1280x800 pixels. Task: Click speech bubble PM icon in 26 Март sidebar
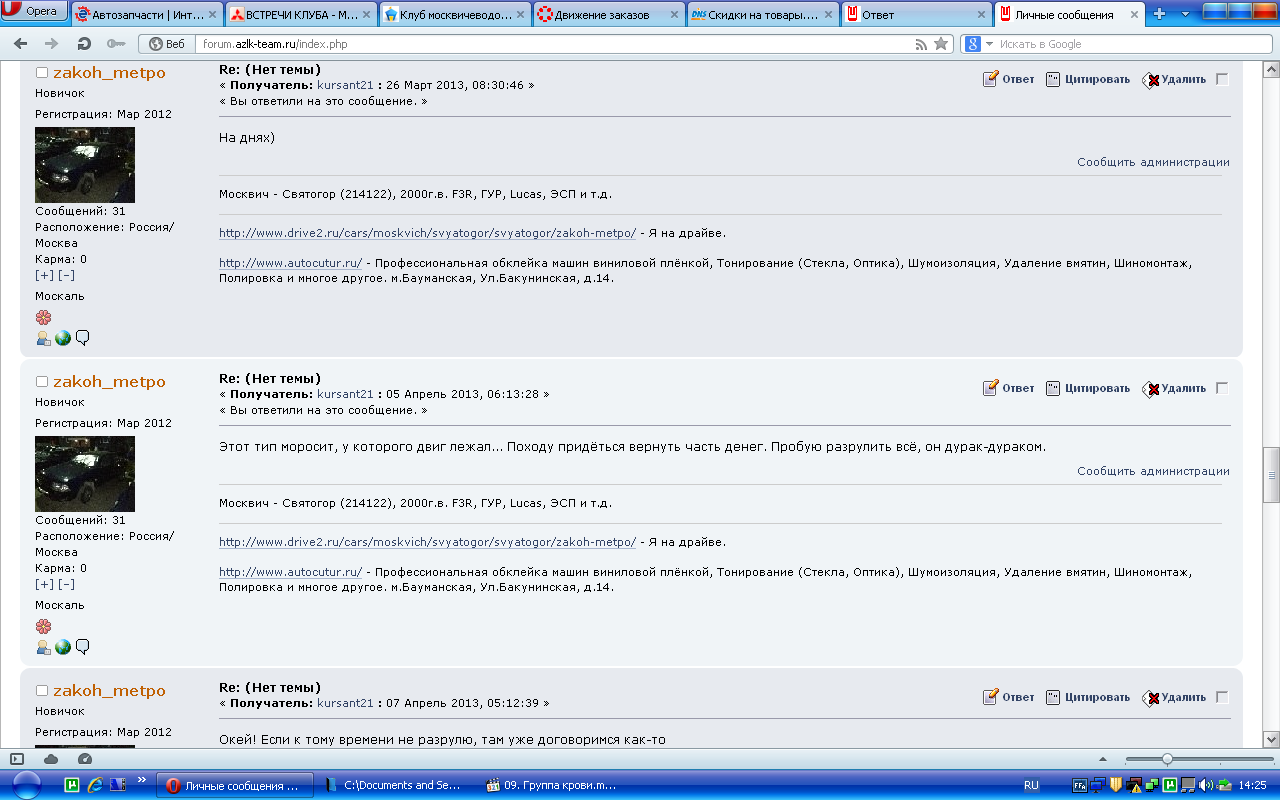(82, 338)
